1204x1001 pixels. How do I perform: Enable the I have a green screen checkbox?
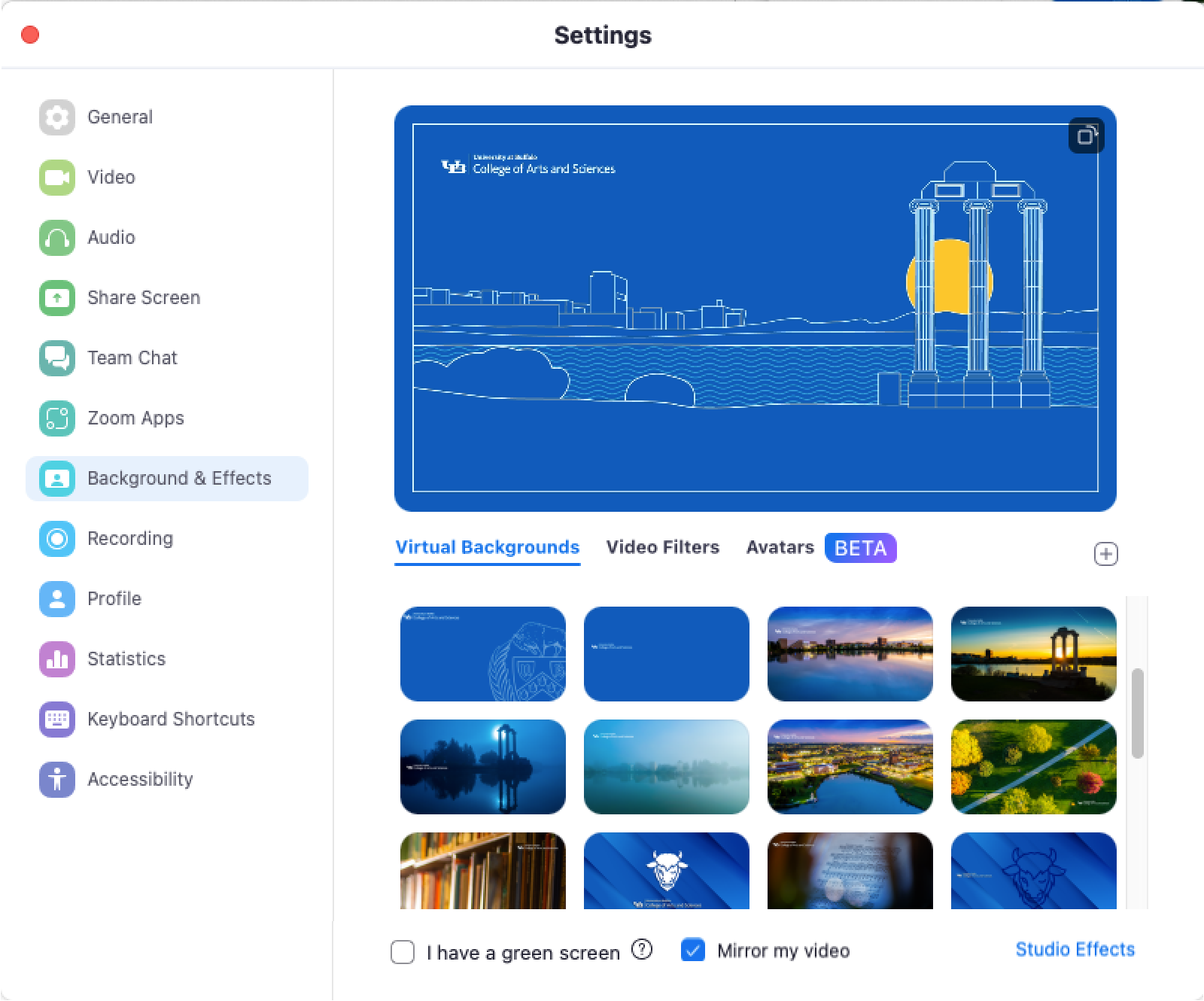[x=403, y=952]
